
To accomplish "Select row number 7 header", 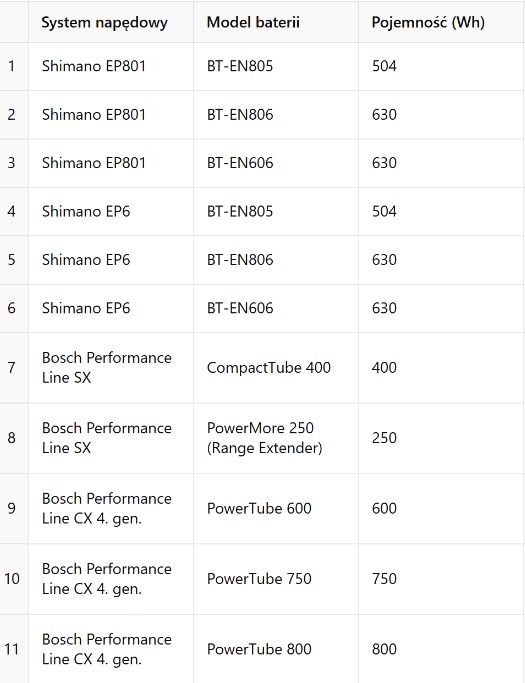I will (x=14, y=368).
